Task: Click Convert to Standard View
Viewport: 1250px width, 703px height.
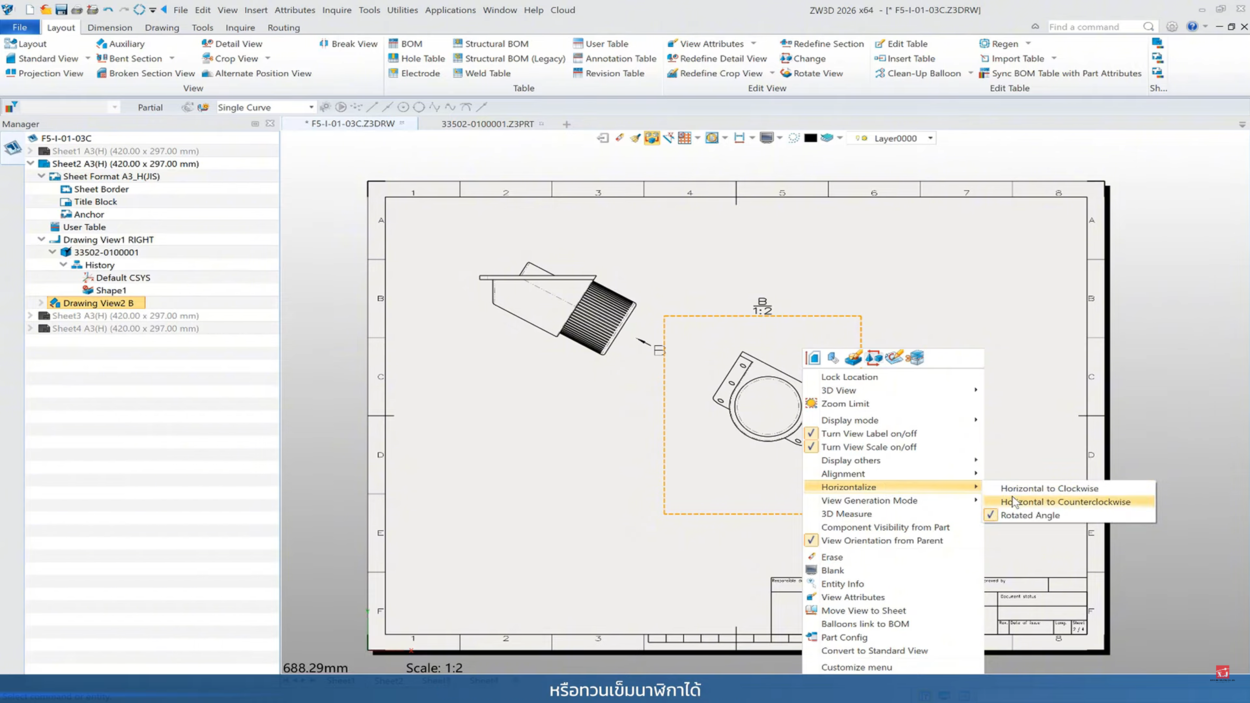Action: 874,651
